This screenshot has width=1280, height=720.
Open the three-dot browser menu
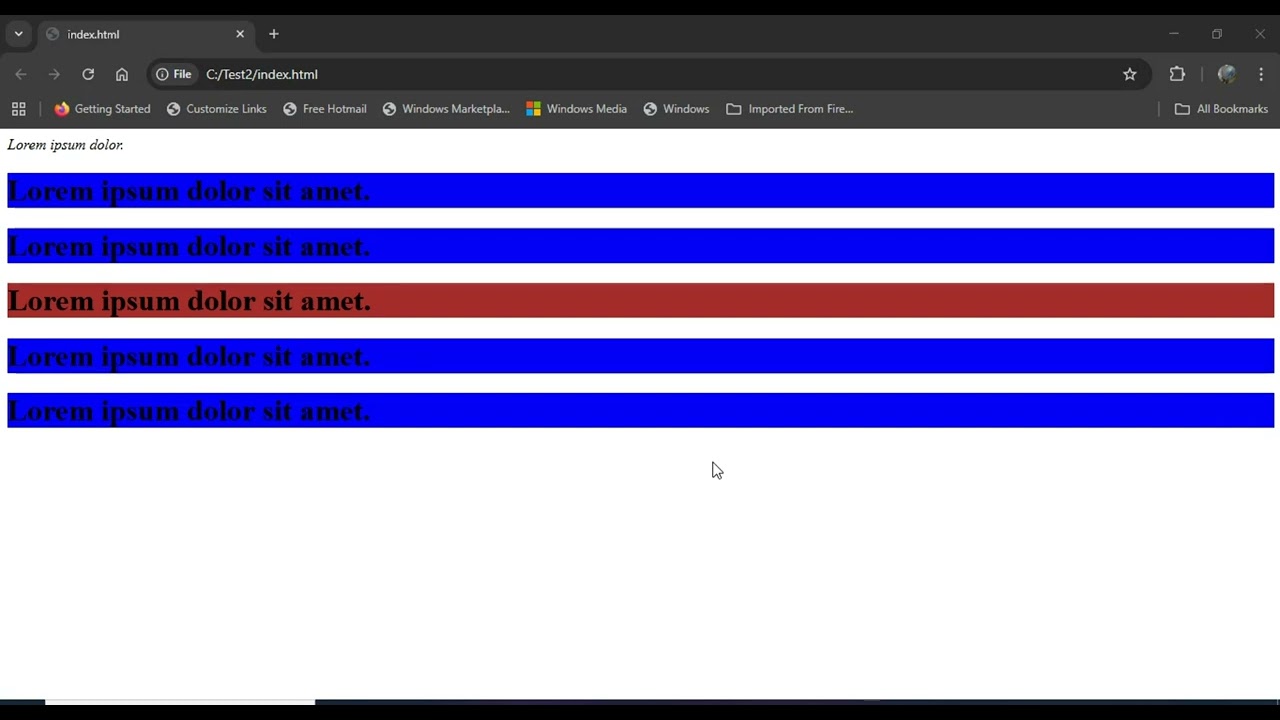[1261, 74]
